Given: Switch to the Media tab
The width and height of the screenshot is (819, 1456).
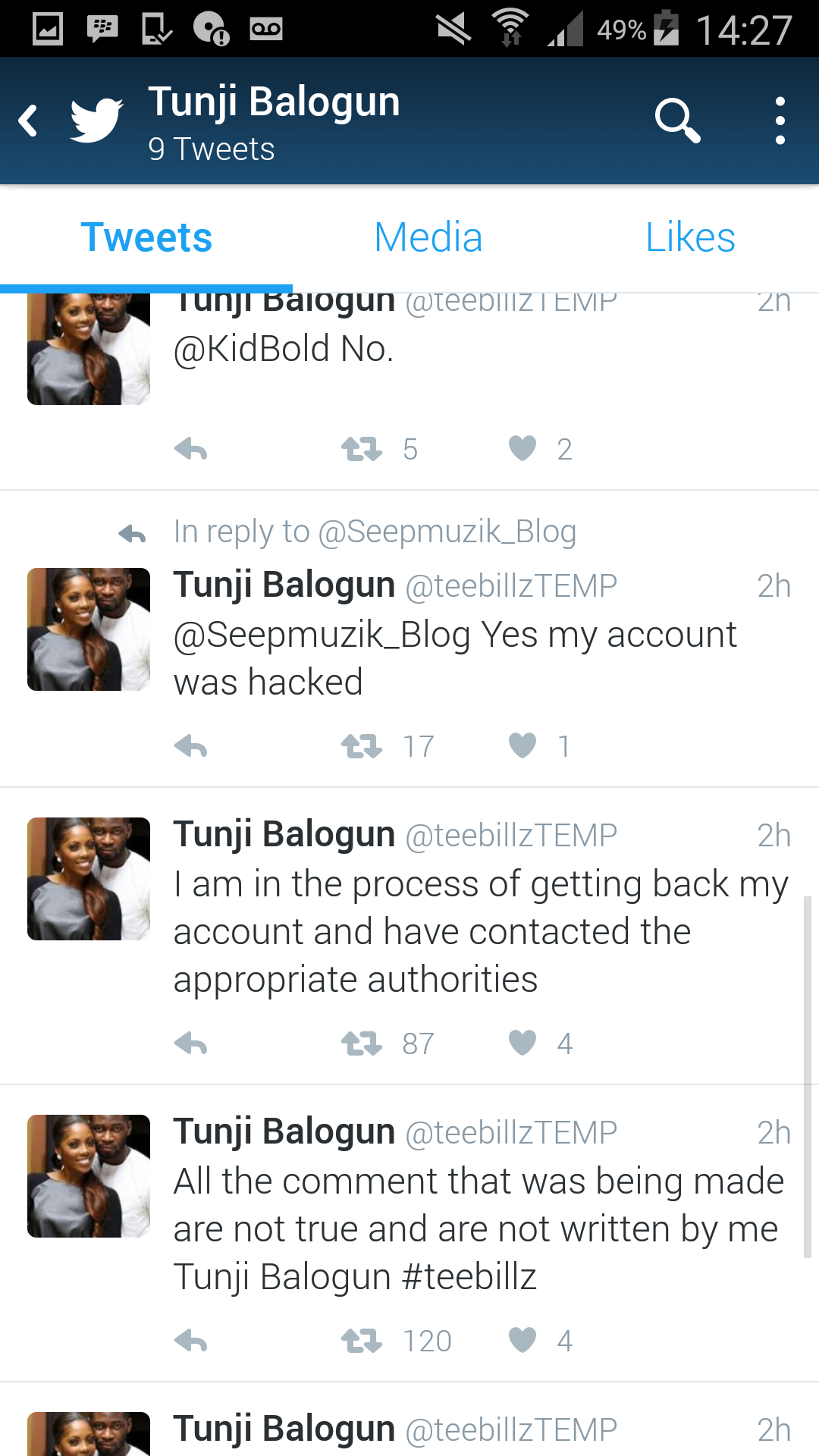Looking at the screenshot, I should [428, 237].
